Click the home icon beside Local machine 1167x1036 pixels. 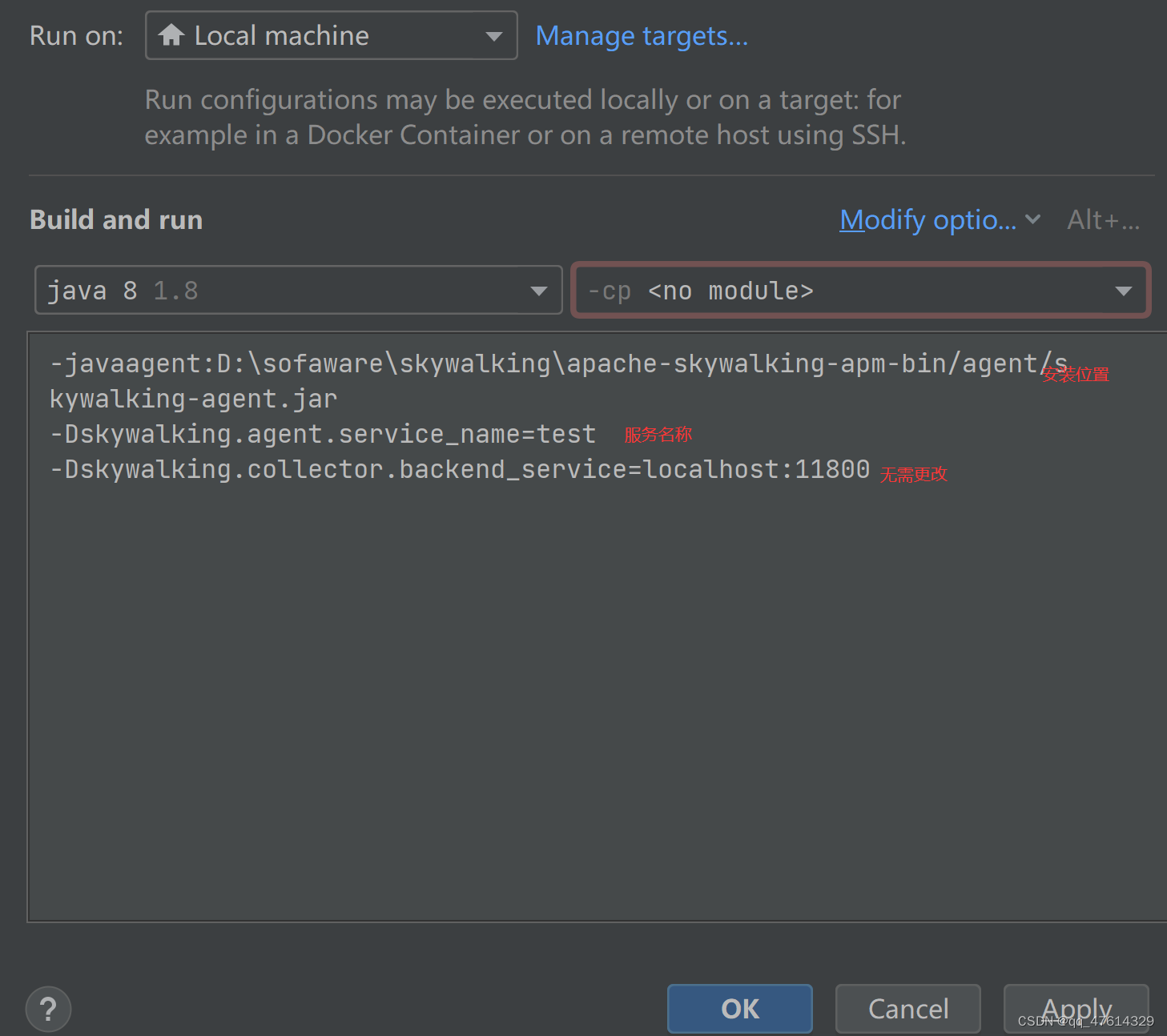(x=171, y=34)
